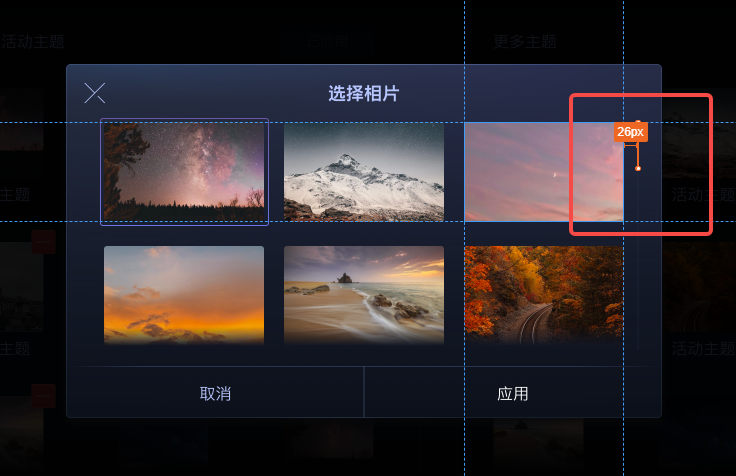Click the orange measurement handle dot
The height and width of the screenshot is (476, 736).
[637, 168]
